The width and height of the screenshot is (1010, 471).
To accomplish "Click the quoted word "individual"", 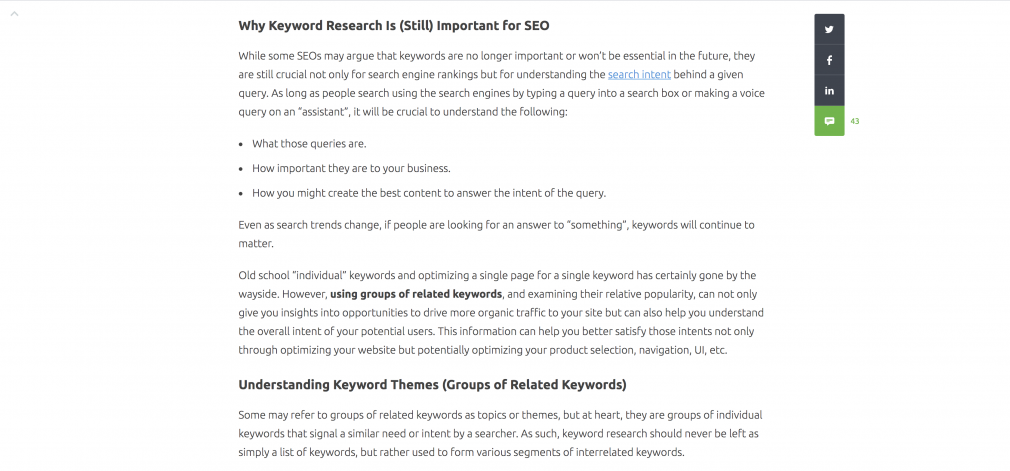I will click(320, 275).
